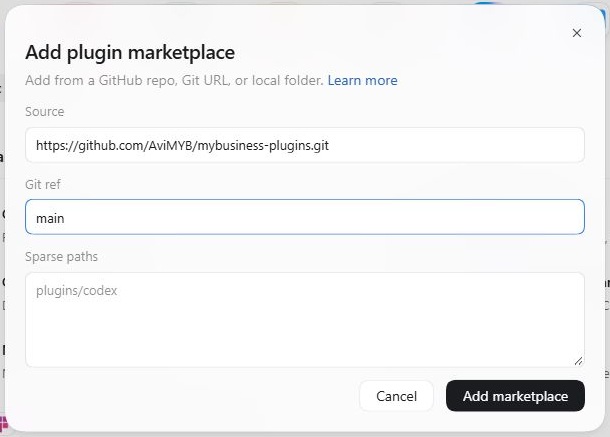Click the Sparse paths label
This screenshot has width=610, height=437.
(61, 257)
